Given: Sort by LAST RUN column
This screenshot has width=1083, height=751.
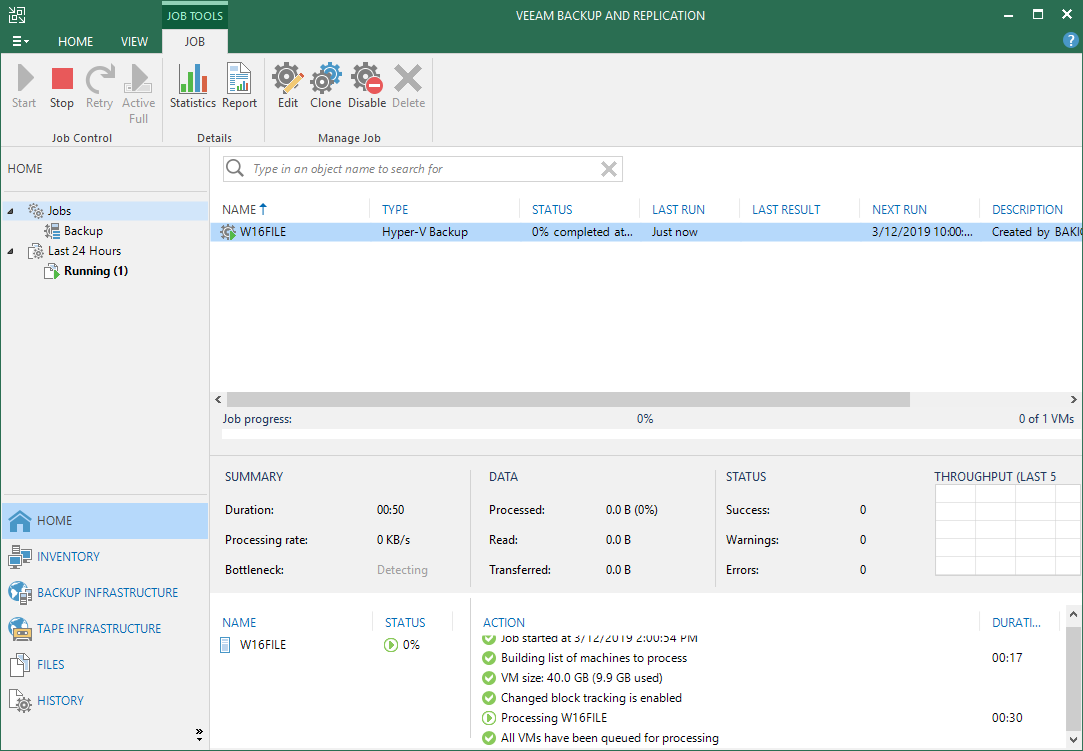Looking at the screenshot, I should [x=678, y=209].
